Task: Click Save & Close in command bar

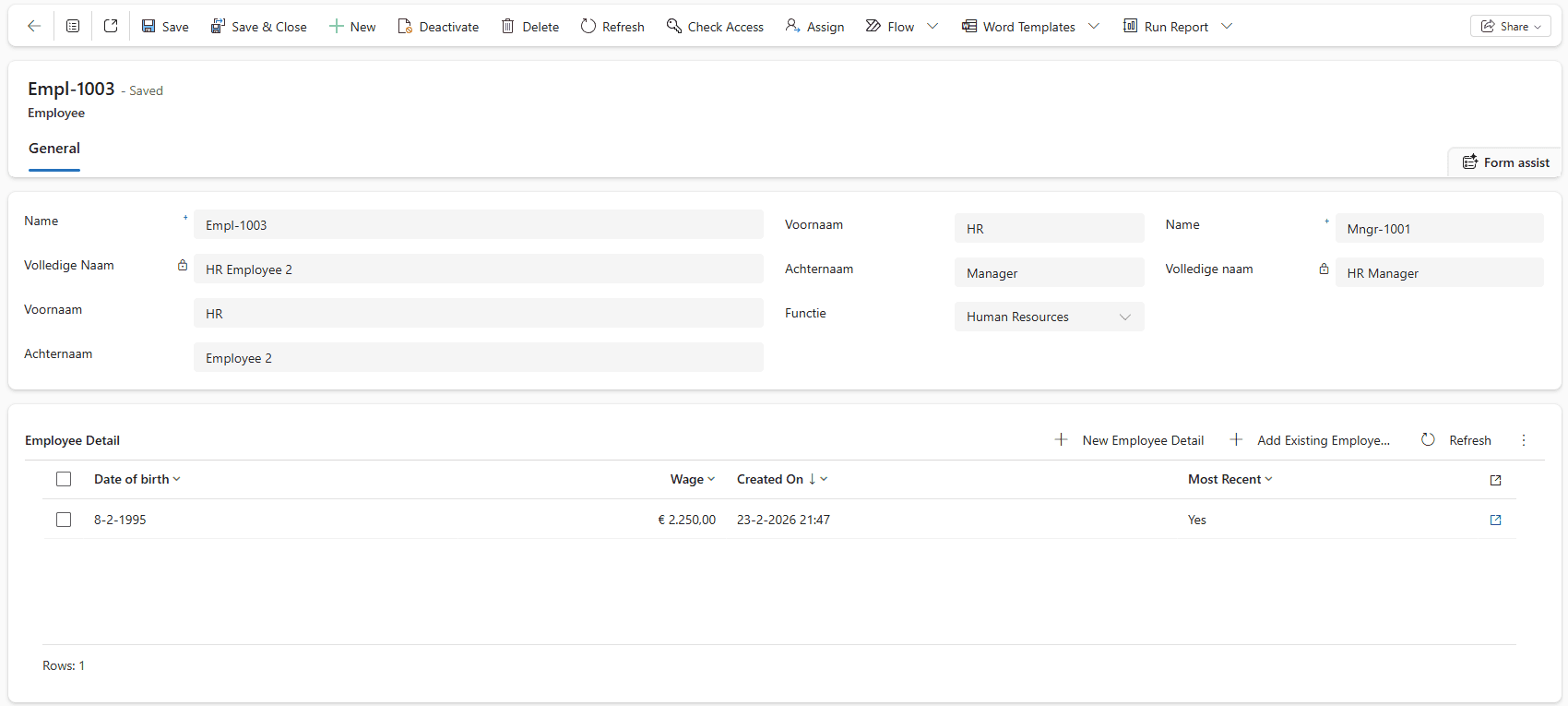Action: [x=259, y=27]
